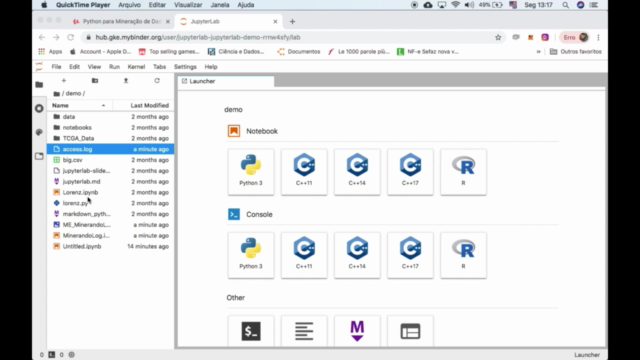This screenshot has height=360, width=640.
Task: Open the macOS Arquivo menu
Action: pyautogui.click(x=129, y=5)
